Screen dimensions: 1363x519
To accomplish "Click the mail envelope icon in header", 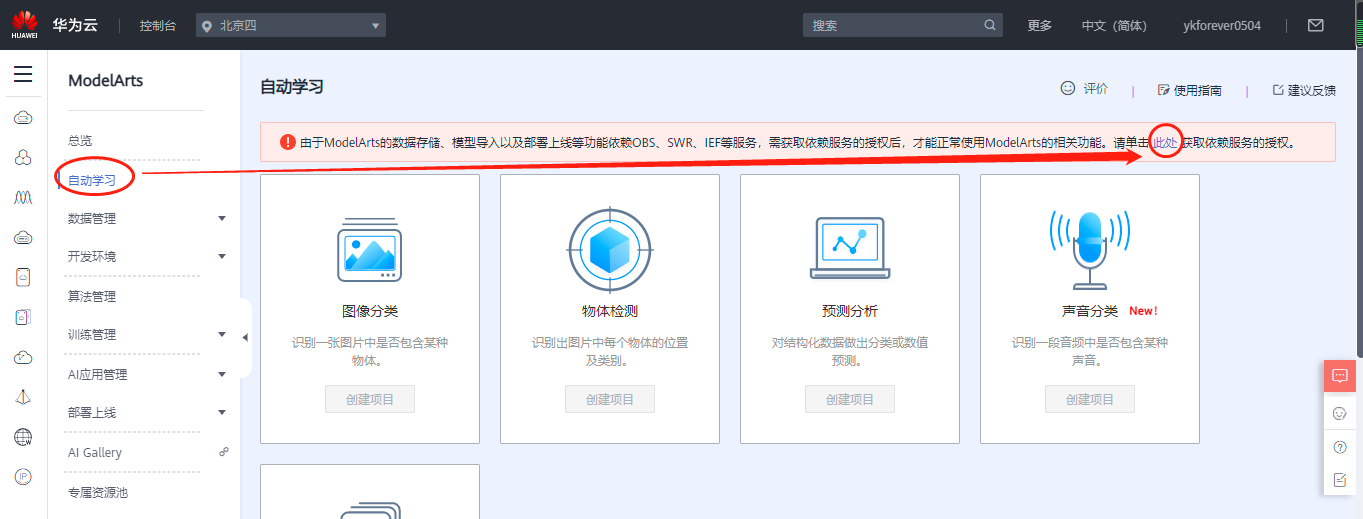I will [x=1316, y=25].
